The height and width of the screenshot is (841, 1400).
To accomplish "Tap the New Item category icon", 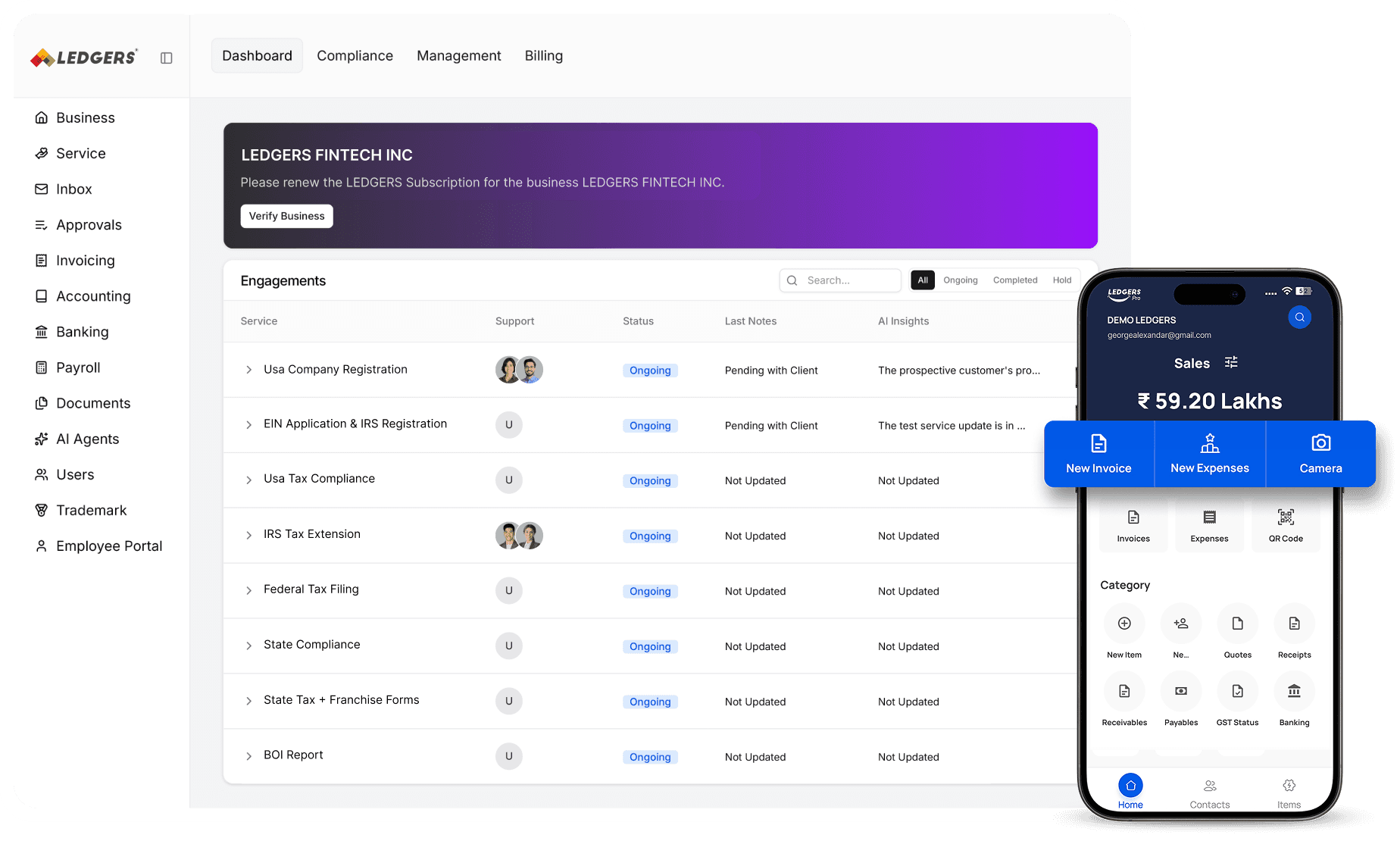I will coord(1124,624).
